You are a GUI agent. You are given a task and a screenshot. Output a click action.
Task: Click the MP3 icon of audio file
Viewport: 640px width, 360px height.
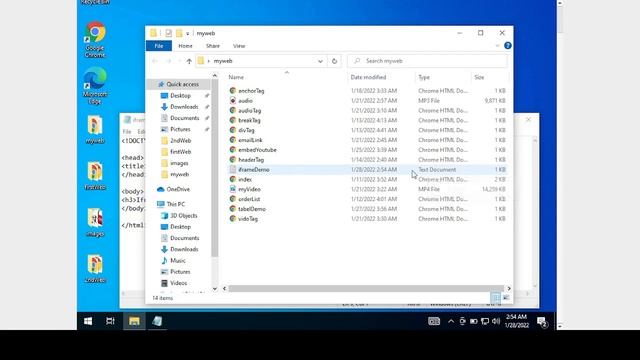pyautogui.click(x=233, y=100)
